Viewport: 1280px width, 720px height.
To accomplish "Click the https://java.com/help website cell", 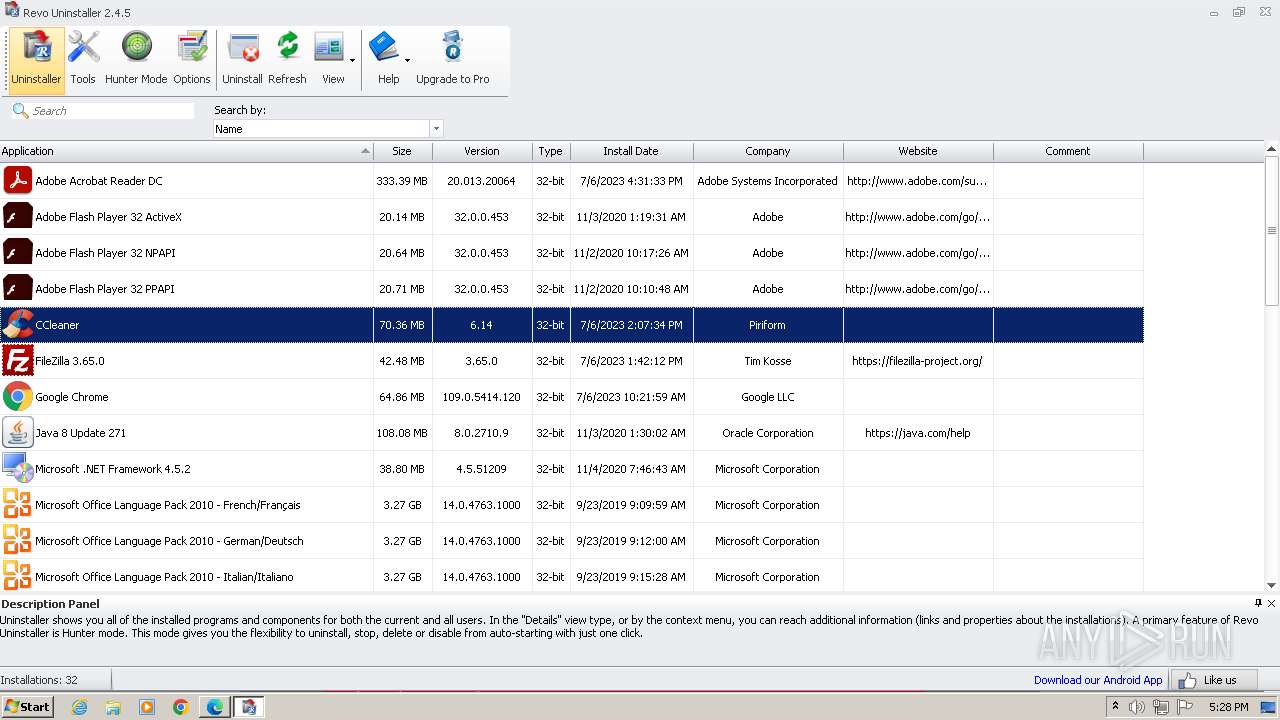I will [x=918, y=433].
